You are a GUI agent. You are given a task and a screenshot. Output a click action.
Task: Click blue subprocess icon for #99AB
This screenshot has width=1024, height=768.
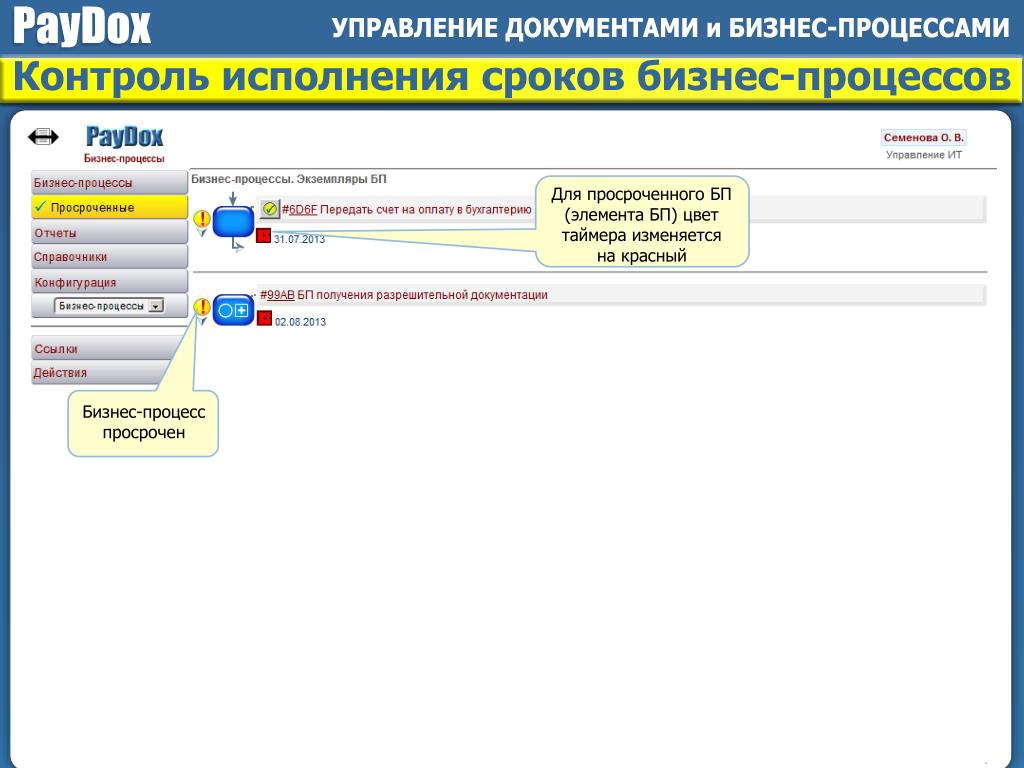tap(233, 310)
